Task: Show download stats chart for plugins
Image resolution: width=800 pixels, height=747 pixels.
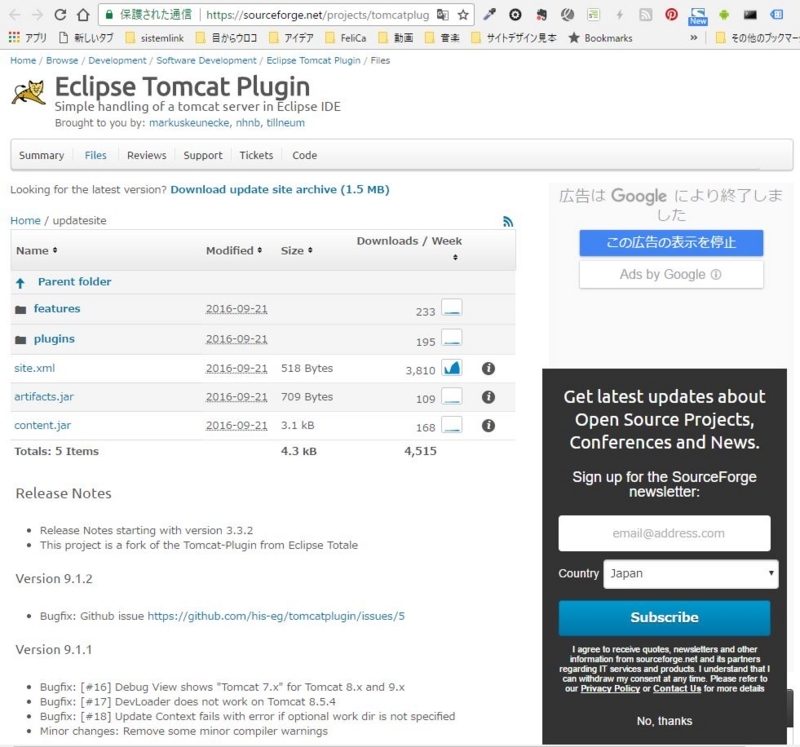Action: (452, 338)
